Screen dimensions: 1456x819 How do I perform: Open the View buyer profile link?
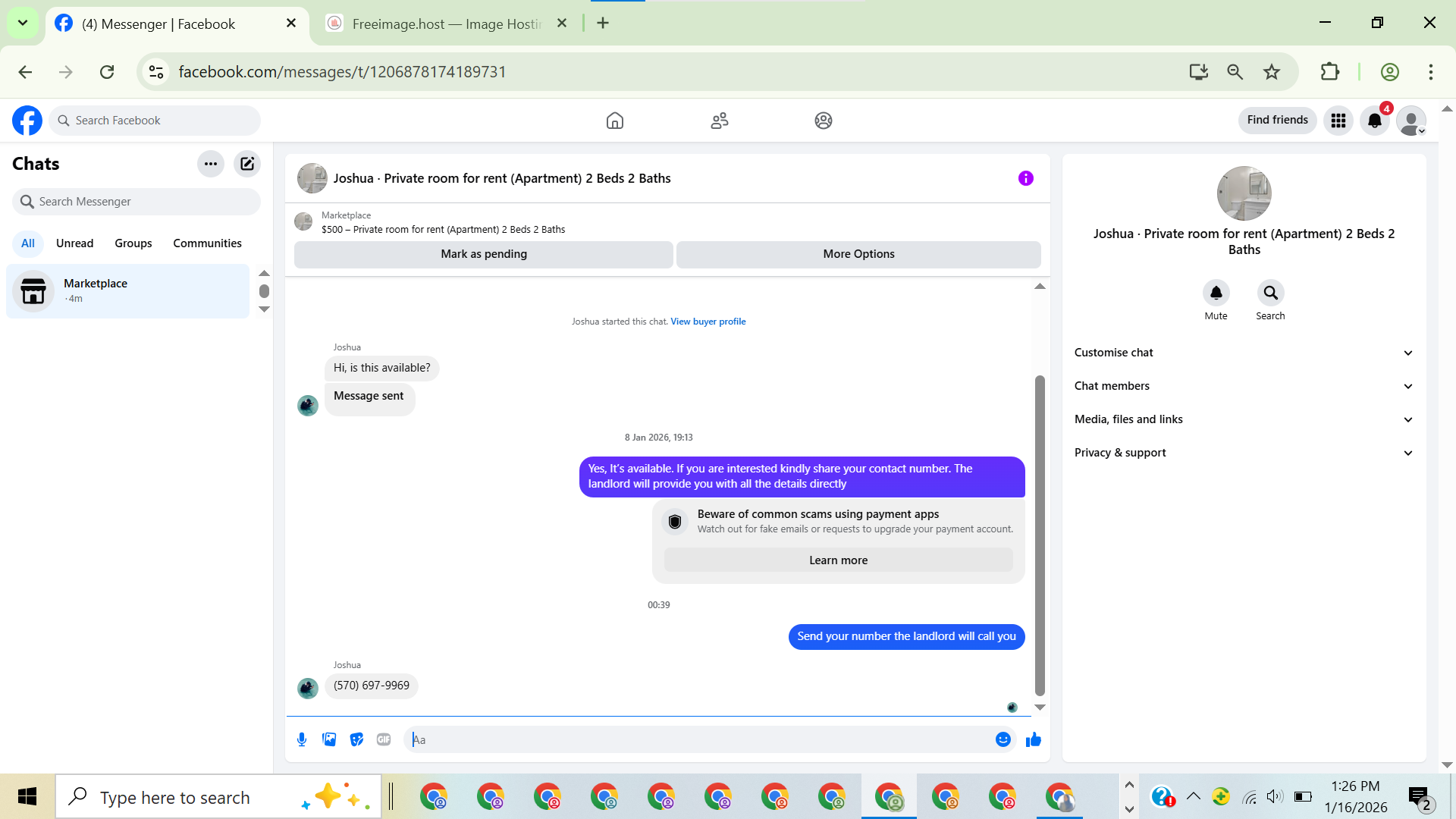(708, 322)
